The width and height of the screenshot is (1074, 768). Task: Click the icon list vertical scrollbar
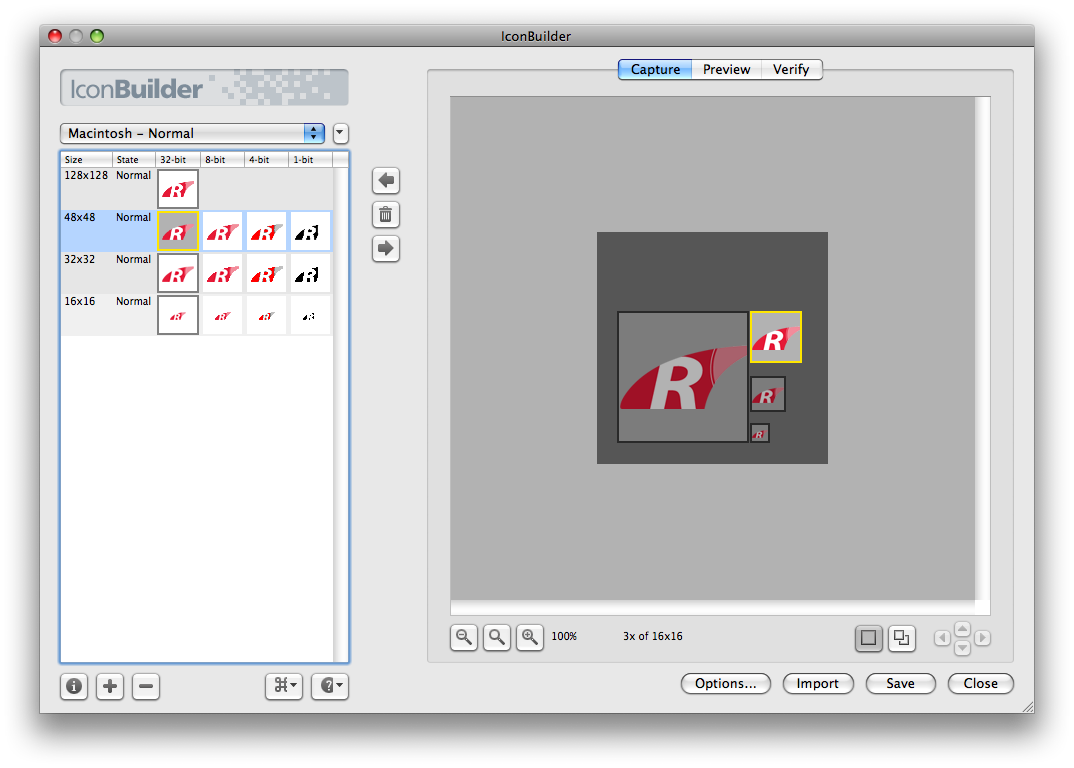pos(341,414)
